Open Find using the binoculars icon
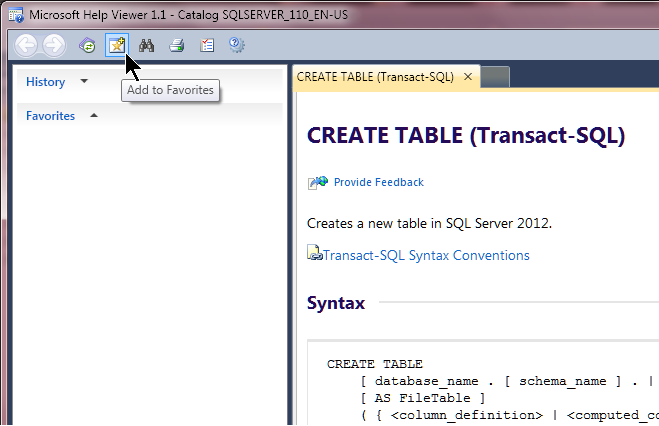This screenshot has height=426, width=659. point(147,45)
